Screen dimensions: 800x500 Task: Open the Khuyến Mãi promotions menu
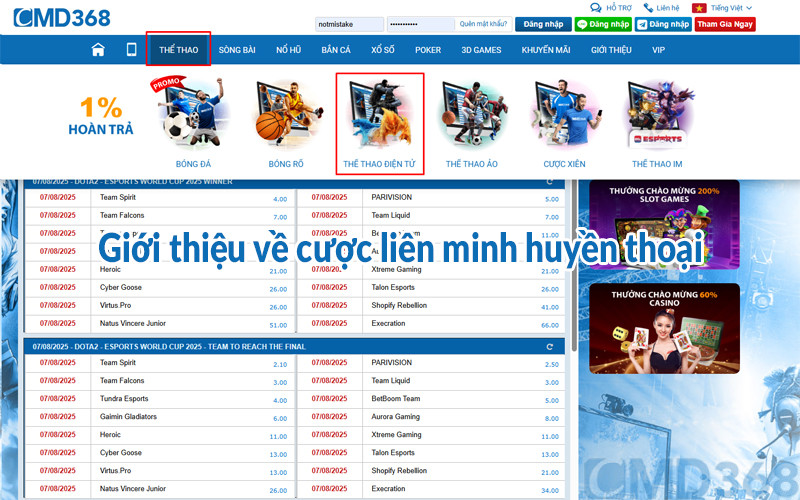[x=545, y=49]
